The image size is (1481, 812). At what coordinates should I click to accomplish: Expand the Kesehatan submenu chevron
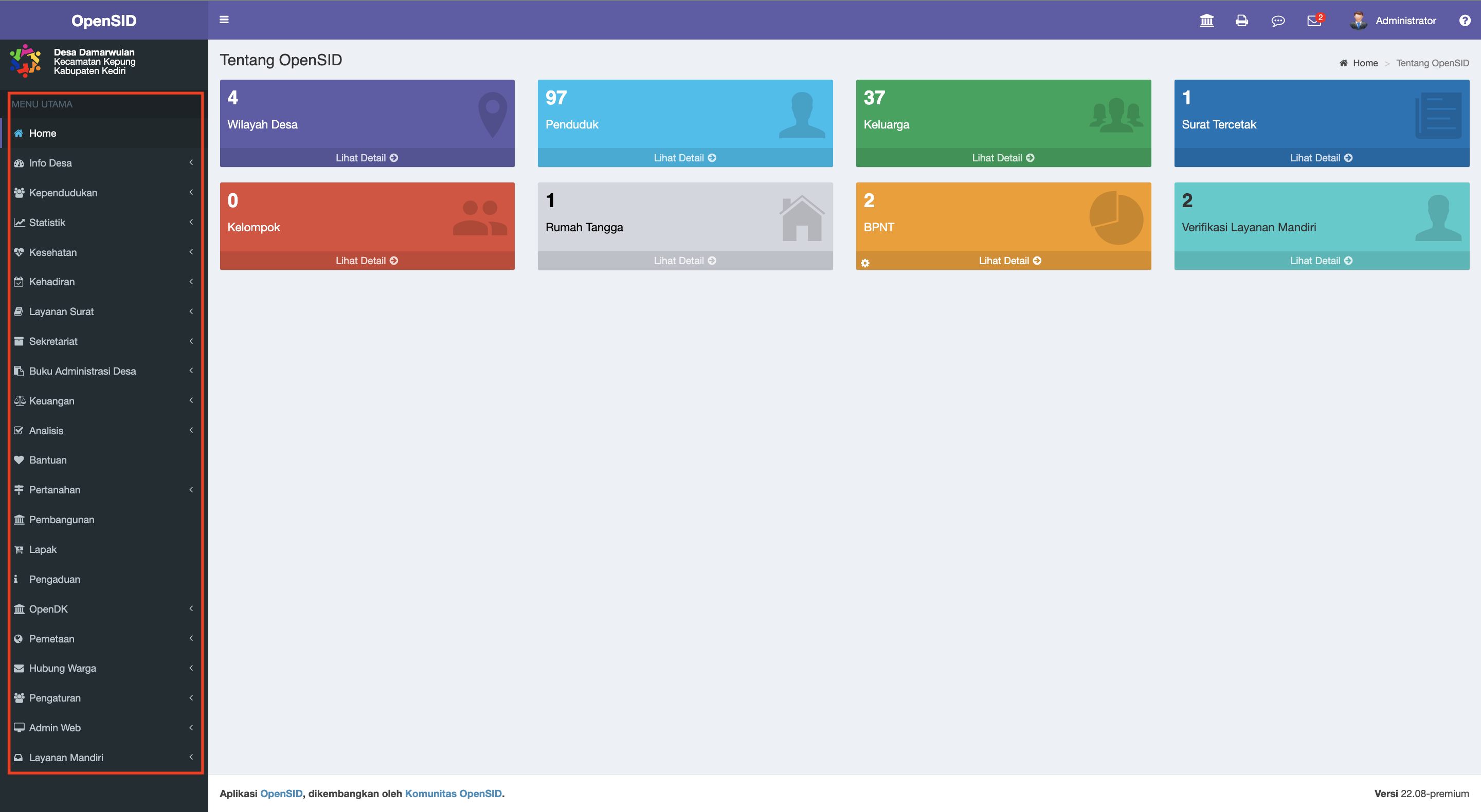click(191, 252)
